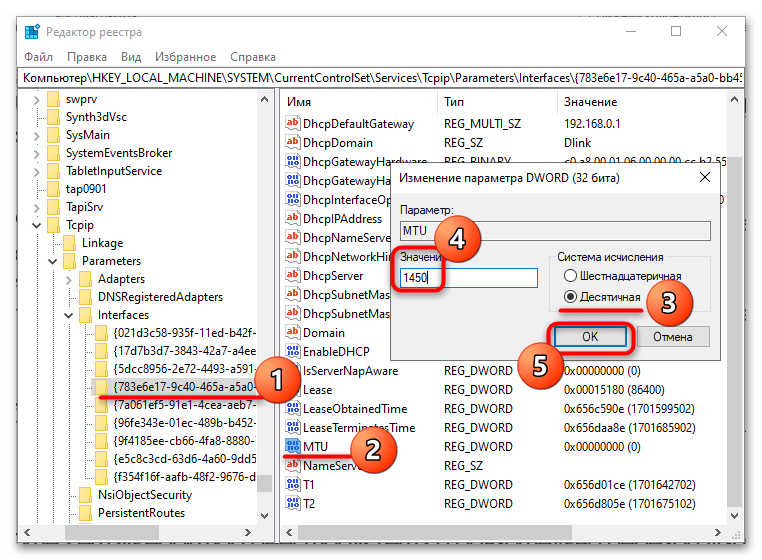Open the Правка menu
Viewport: 762px width, 560px height.
87,57
